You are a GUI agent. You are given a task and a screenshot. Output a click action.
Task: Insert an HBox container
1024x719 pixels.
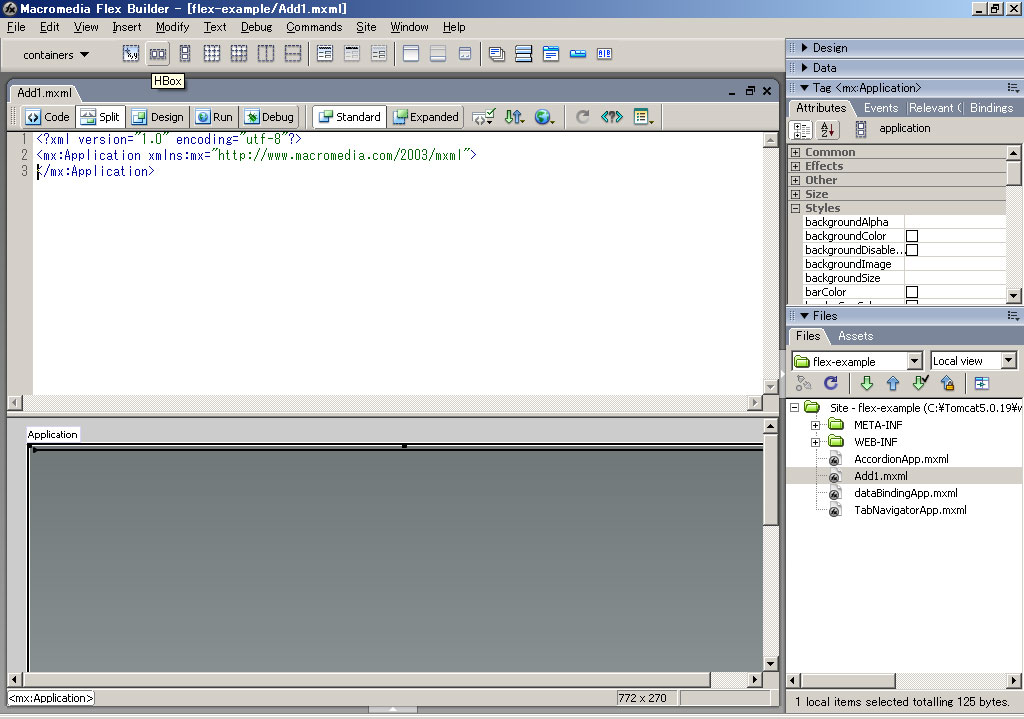pos(157,54)
